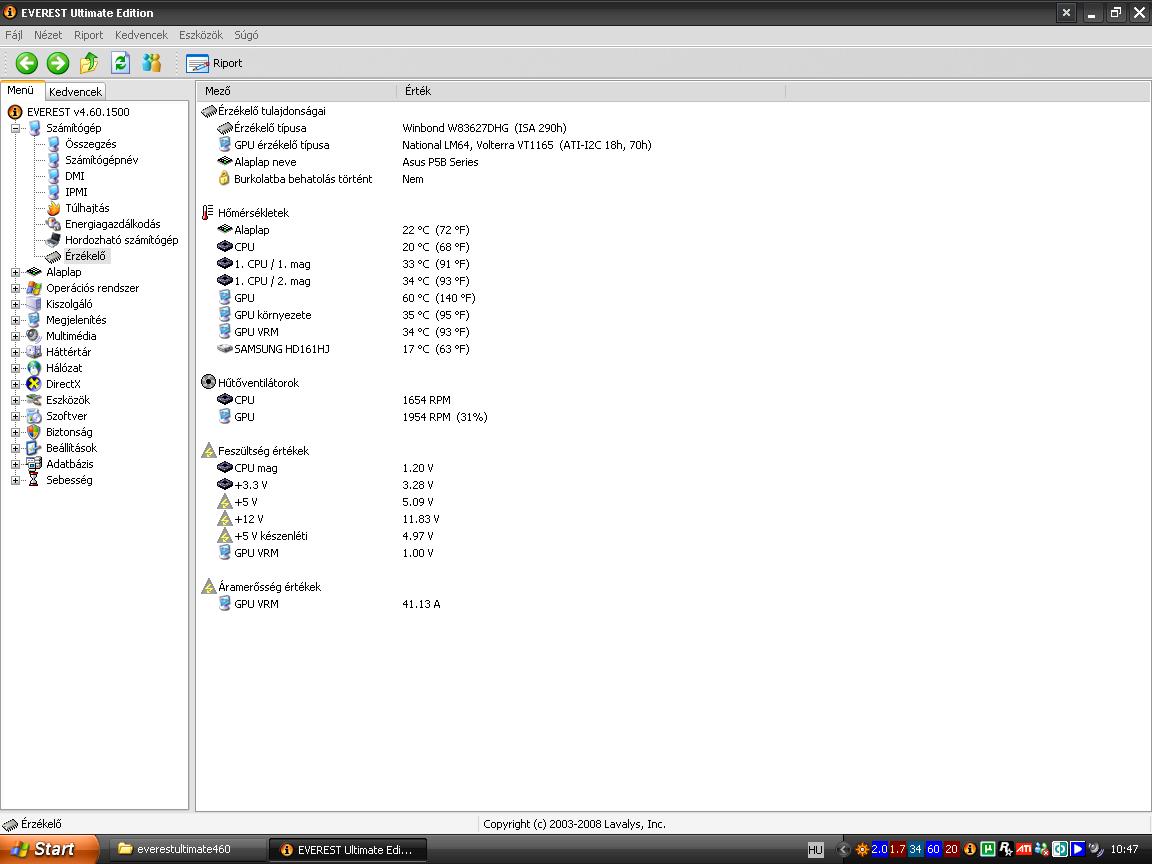This screenshot has height=864, width=1152.
Task: Open the Súgó menu
Action: (246, 35)
